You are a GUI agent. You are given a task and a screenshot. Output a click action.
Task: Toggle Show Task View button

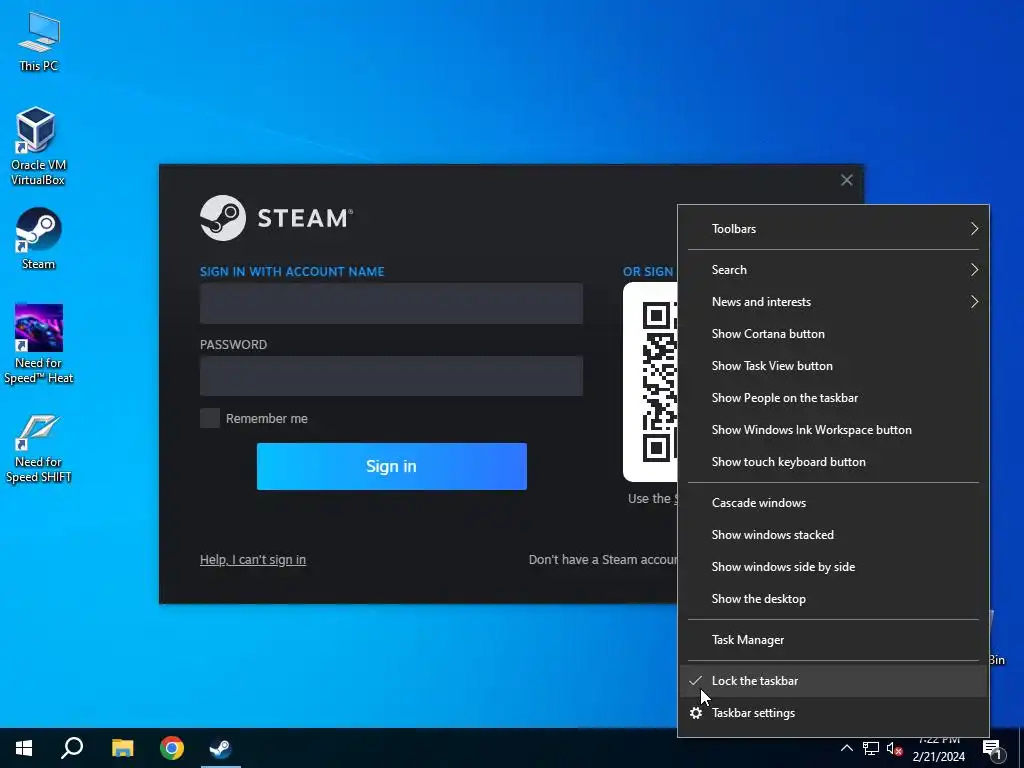pos(833,366)
